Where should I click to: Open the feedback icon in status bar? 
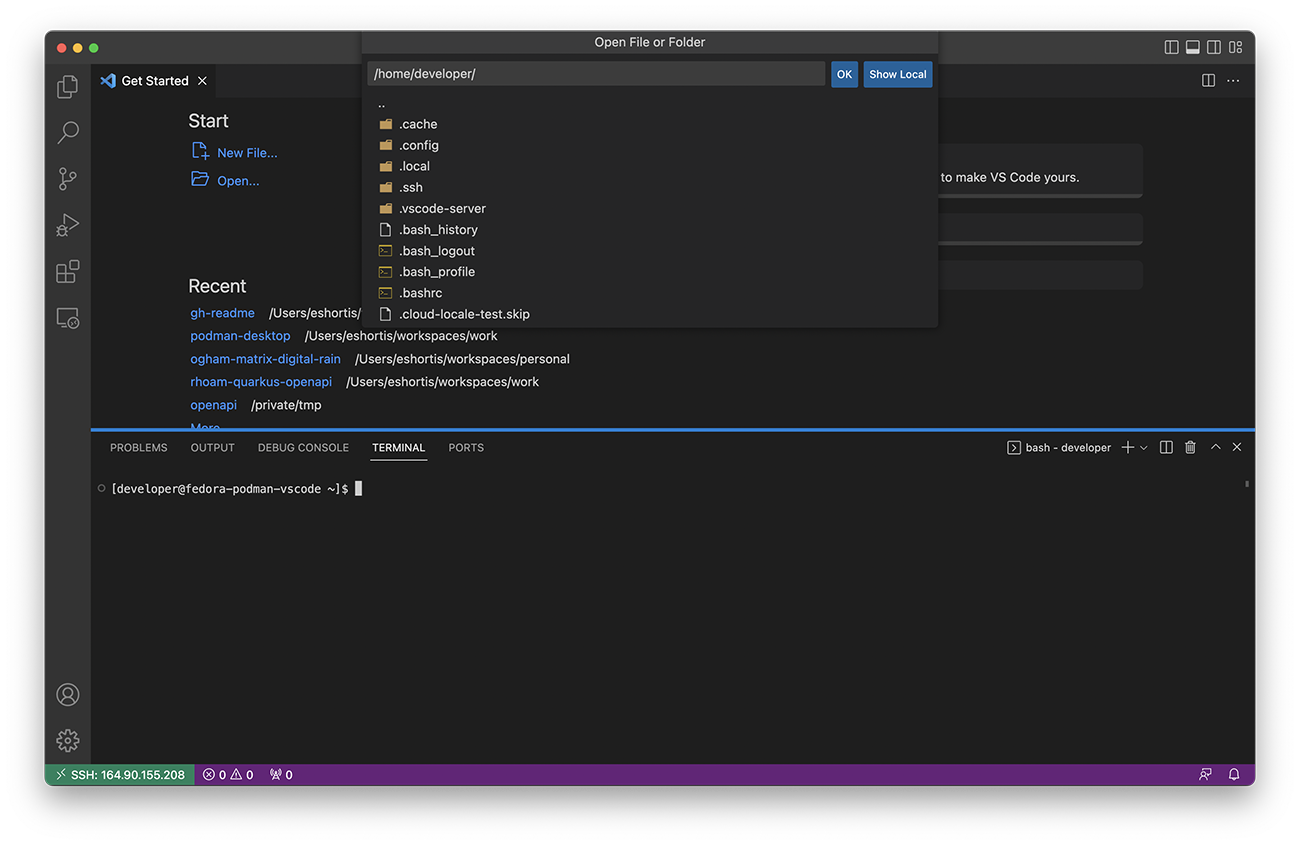1205,775
